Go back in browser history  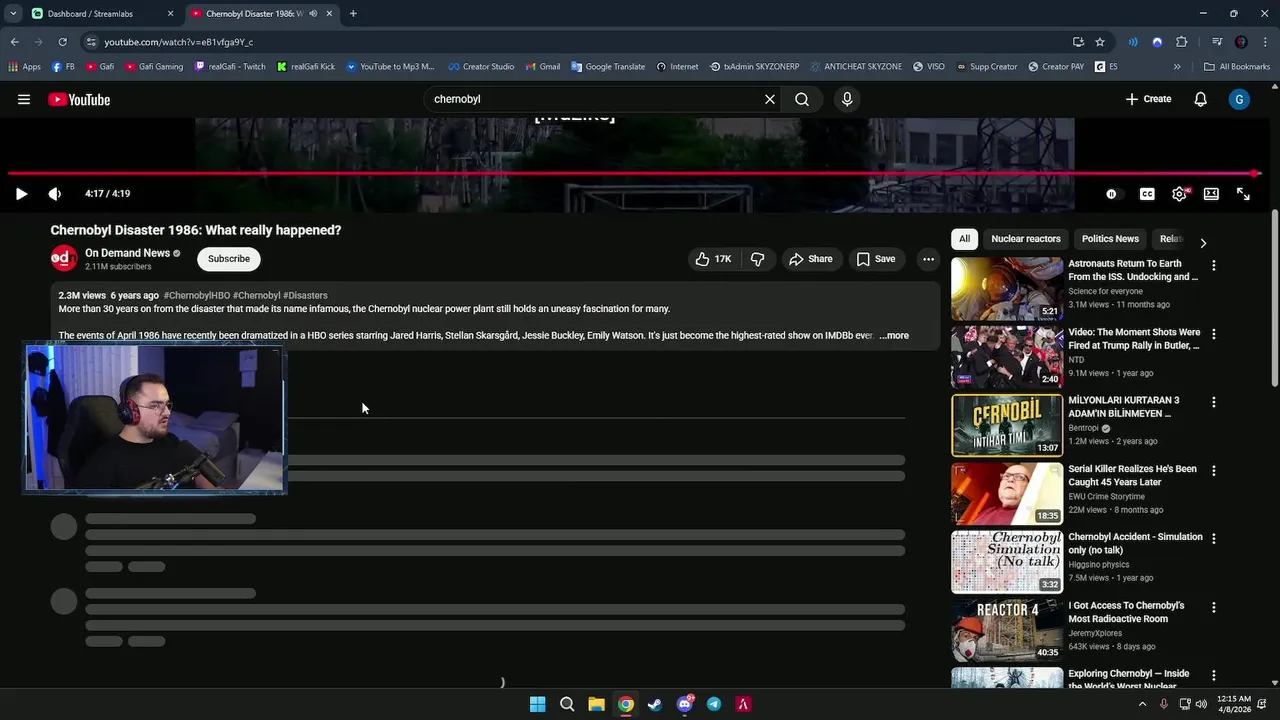coord(15,42)
